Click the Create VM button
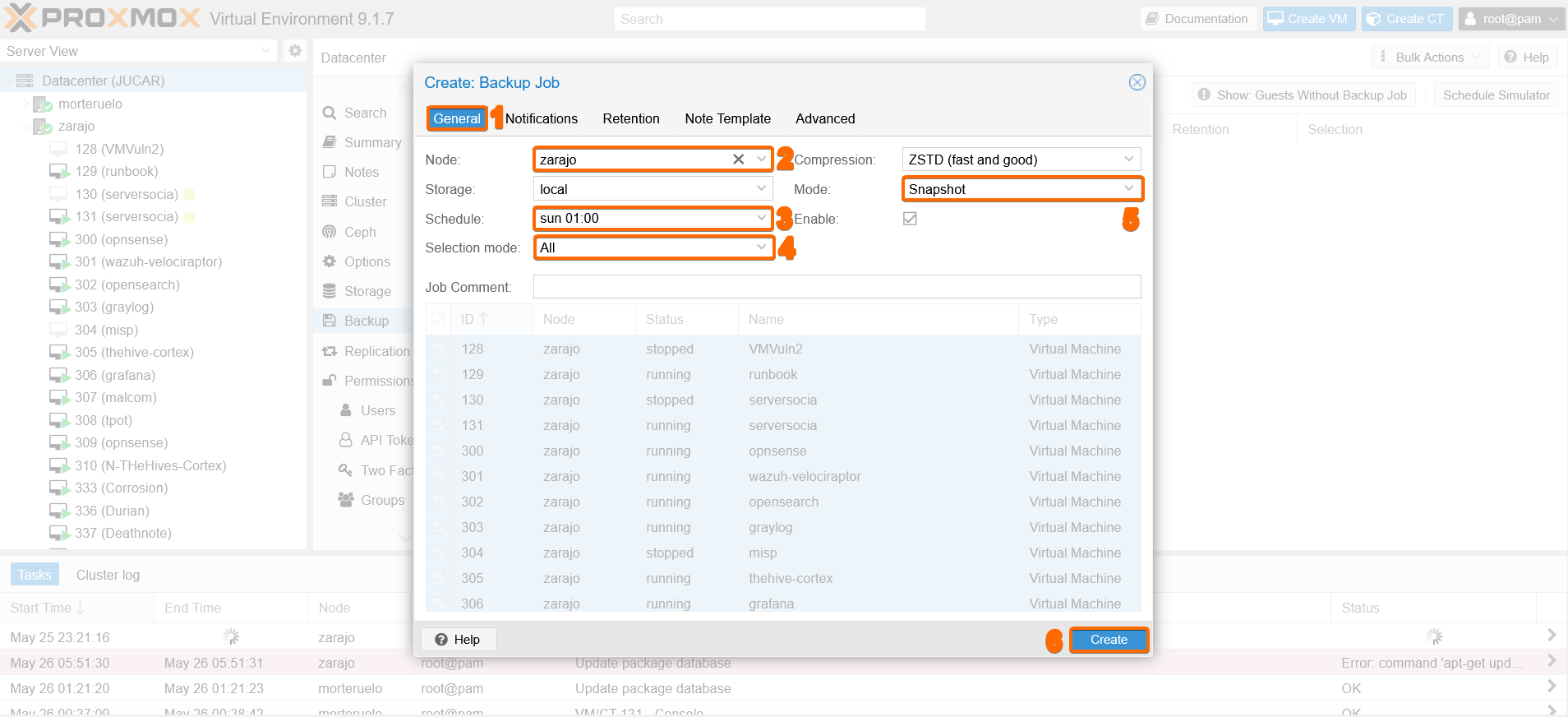Image resolution: width=1568 pixels, height=717 pixels. (1308, 19)
